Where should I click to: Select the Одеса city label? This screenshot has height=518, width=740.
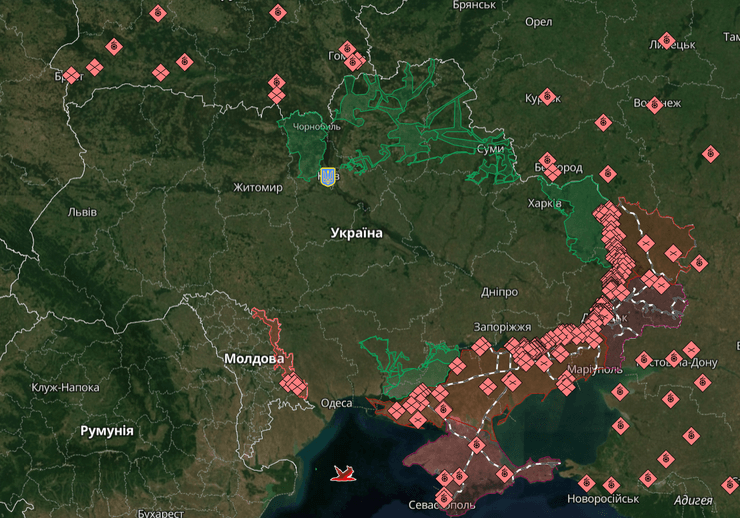(x=336, y=402)
